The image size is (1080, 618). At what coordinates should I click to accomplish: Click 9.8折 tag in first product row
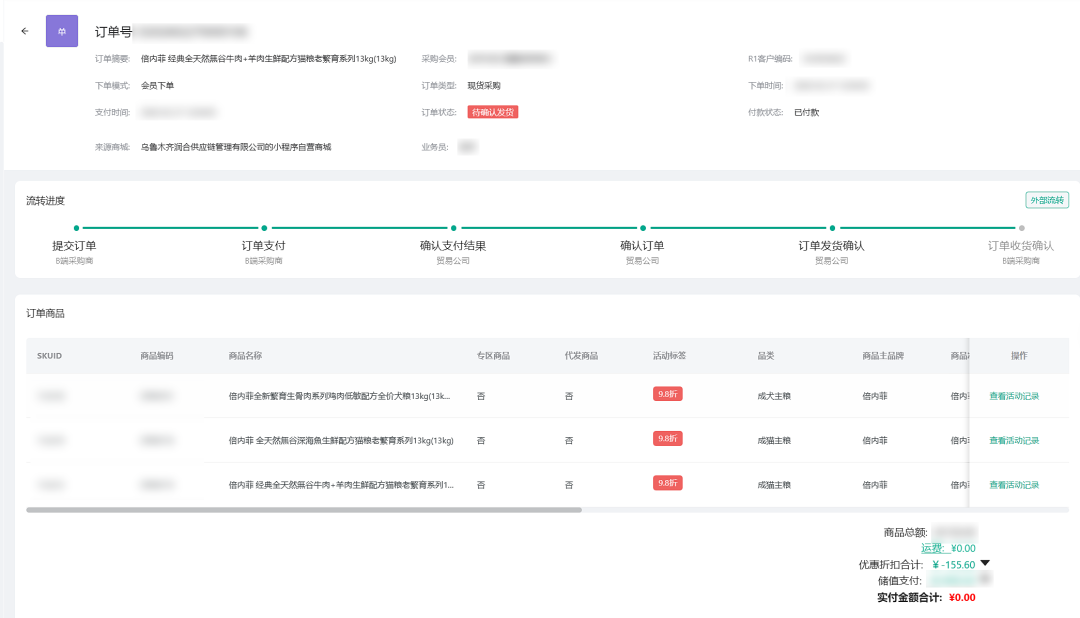[667, 394]
